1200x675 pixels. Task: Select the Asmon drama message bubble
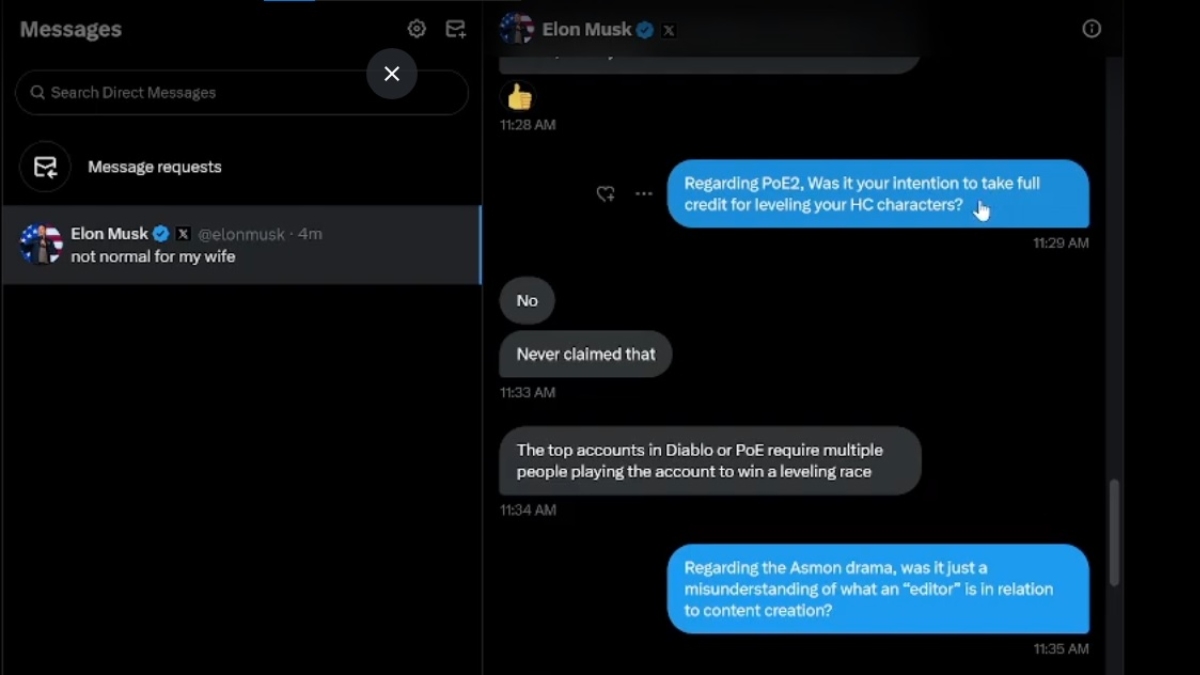click(x=878, y=589)
